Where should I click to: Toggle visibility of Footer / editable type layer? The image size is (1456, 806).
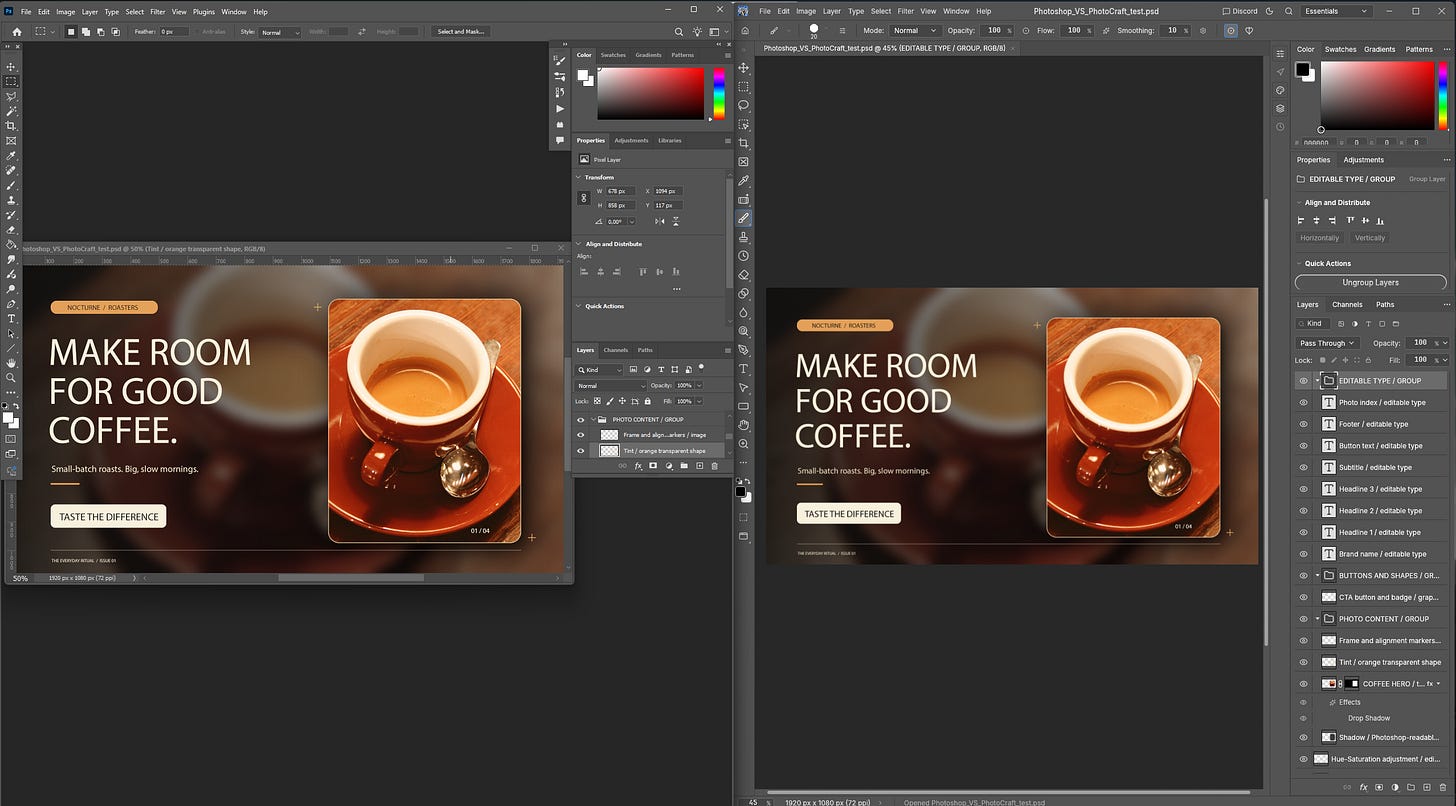point(1303,424)
